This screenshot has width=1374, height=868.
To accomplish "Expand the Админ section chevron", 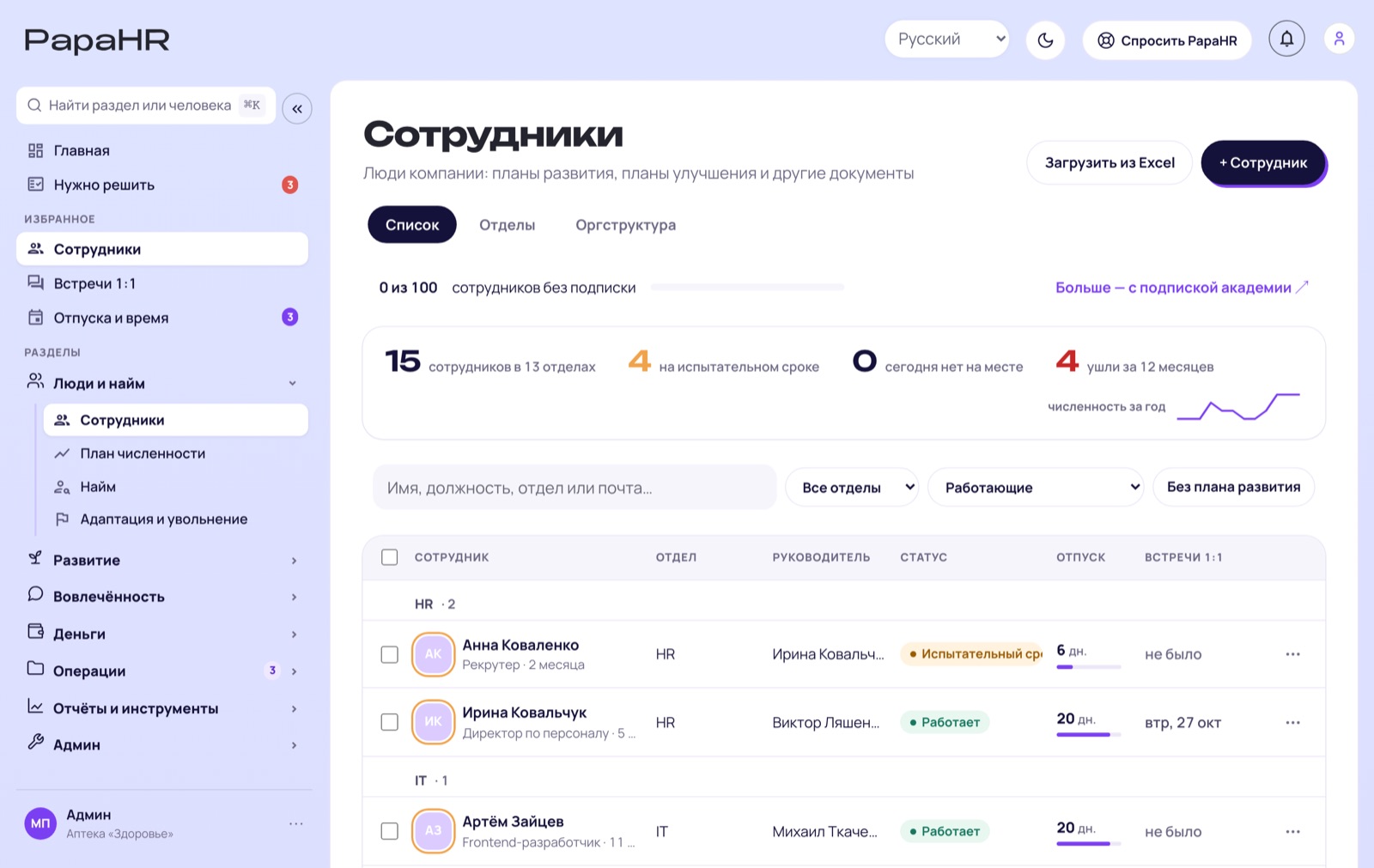I will (x=294, y=745).
